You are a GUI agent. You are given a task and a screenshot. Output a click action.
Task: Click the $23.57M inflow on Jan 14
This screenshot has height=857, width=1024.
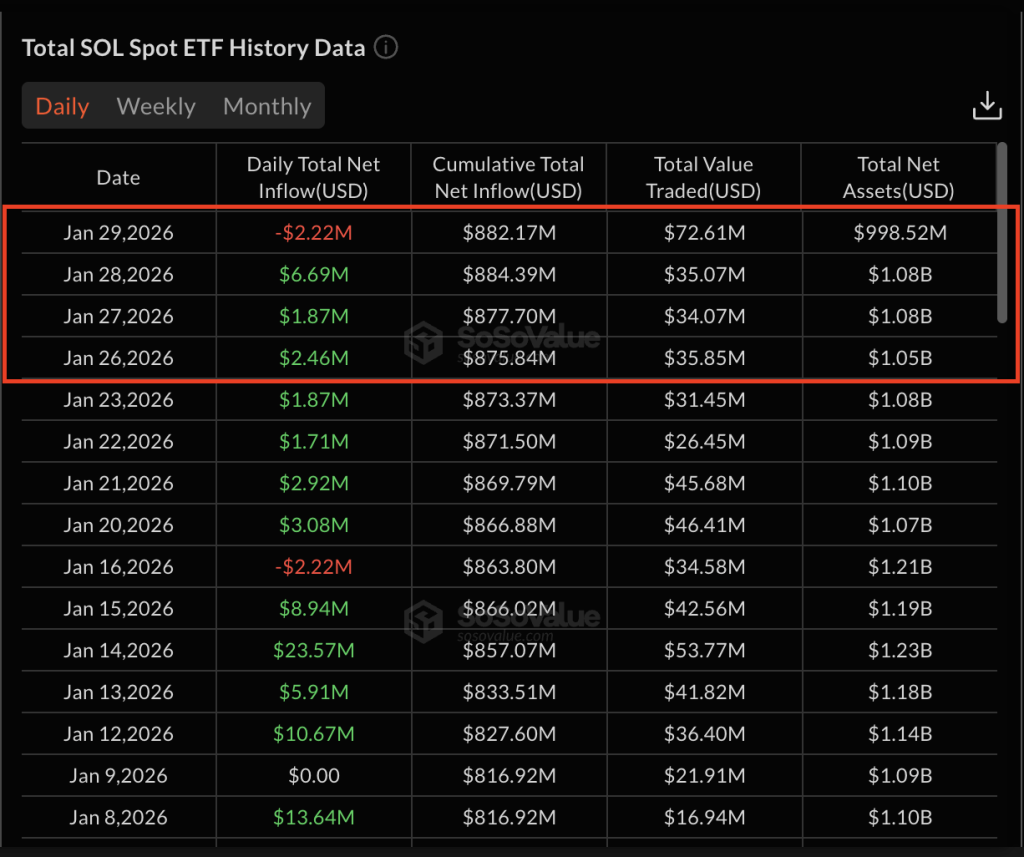click(x=313, y=650)
